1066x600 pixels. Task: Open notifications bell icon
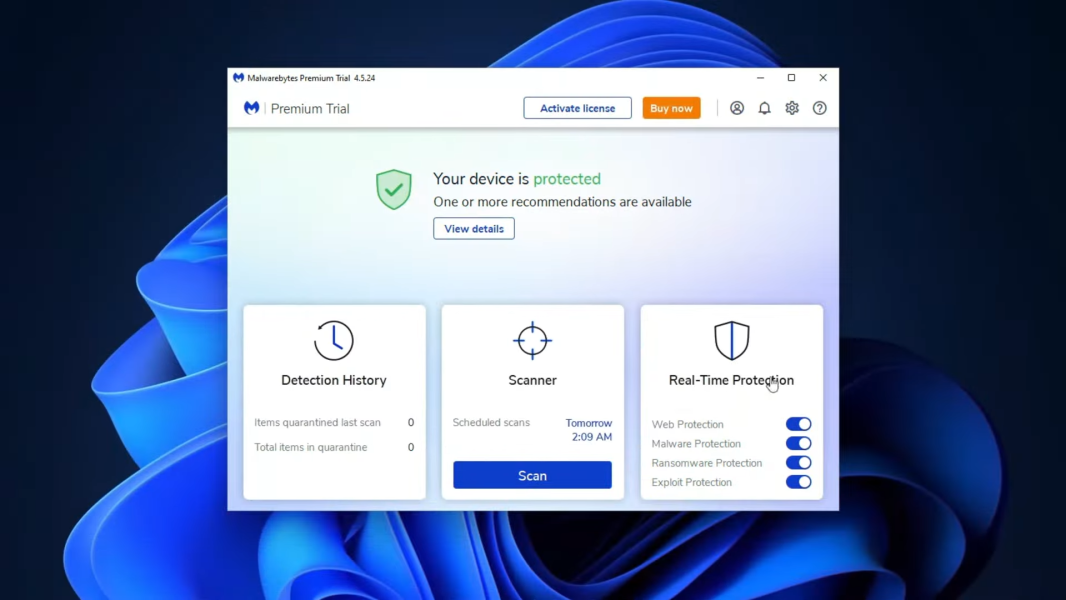pyautogui.click(x=765, y=108)
